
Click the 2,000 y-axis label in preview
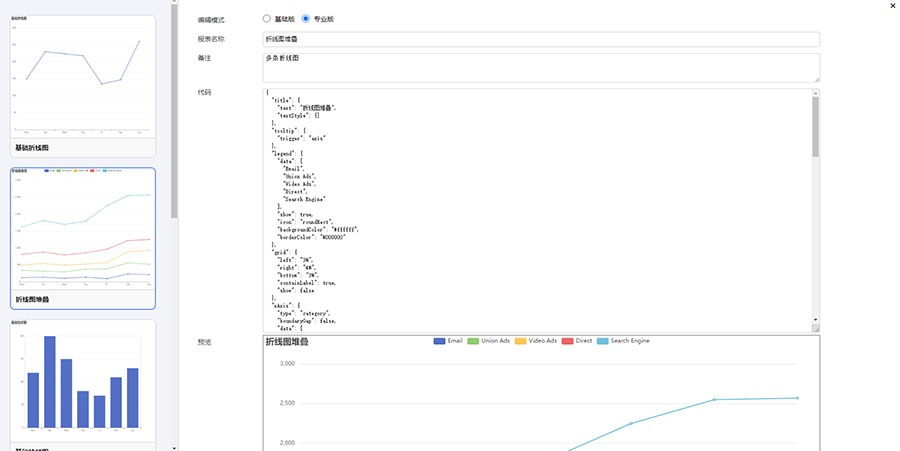[x=287, y=443]
